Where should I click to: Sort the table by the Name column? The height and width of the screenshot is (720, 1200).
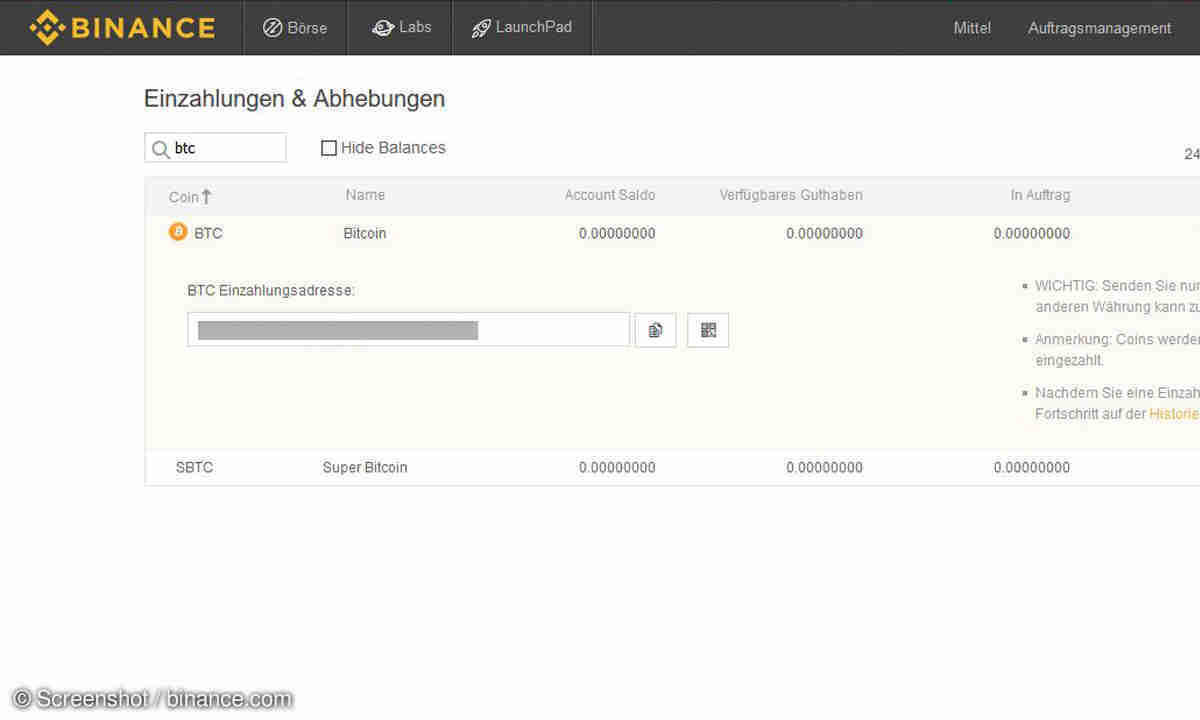pyautogui.click(x=364, y=195)
